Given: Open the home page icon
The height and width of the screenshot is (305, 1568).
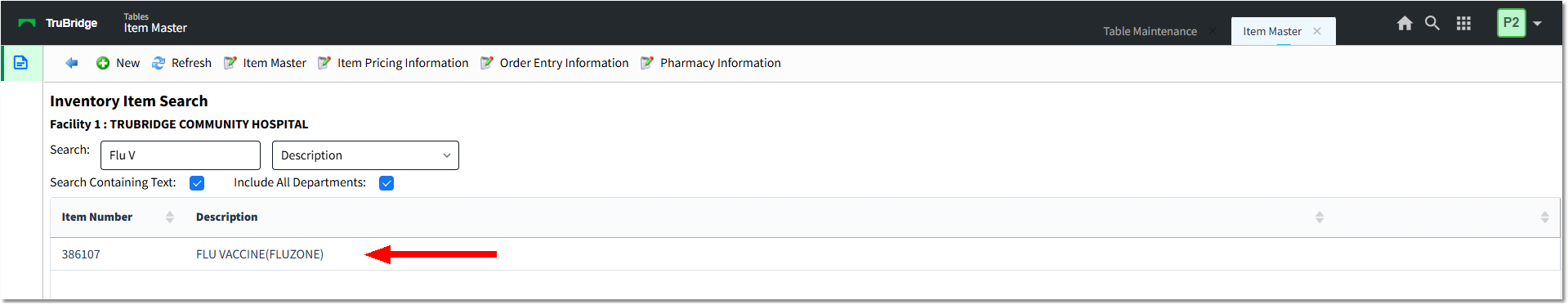Looking at the screenshot, I should coord(1405,23).
